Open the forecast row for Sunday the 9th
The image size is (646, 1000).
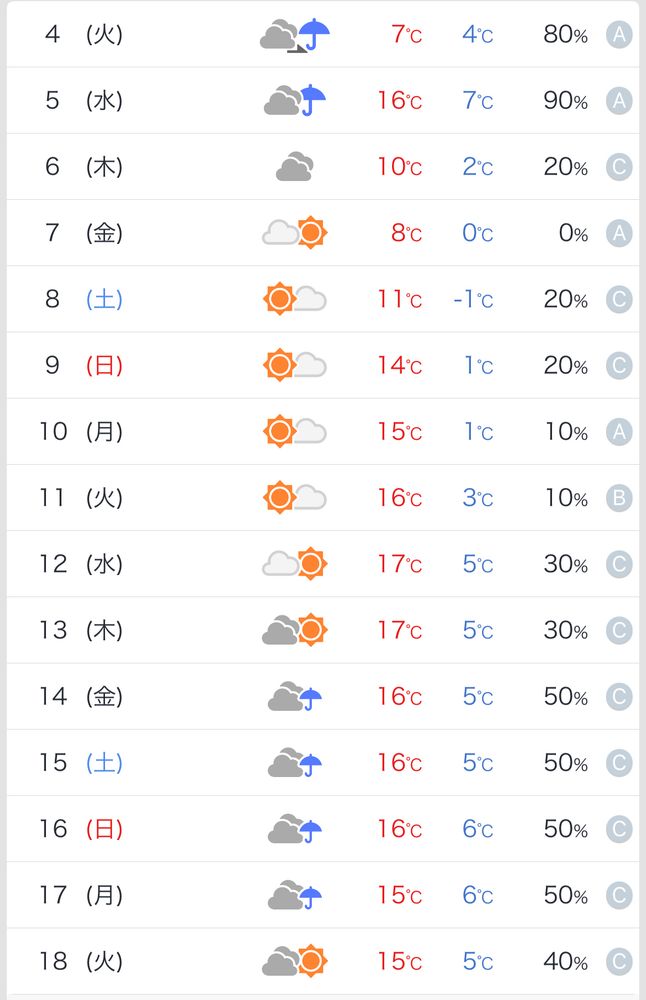(323, 365)
